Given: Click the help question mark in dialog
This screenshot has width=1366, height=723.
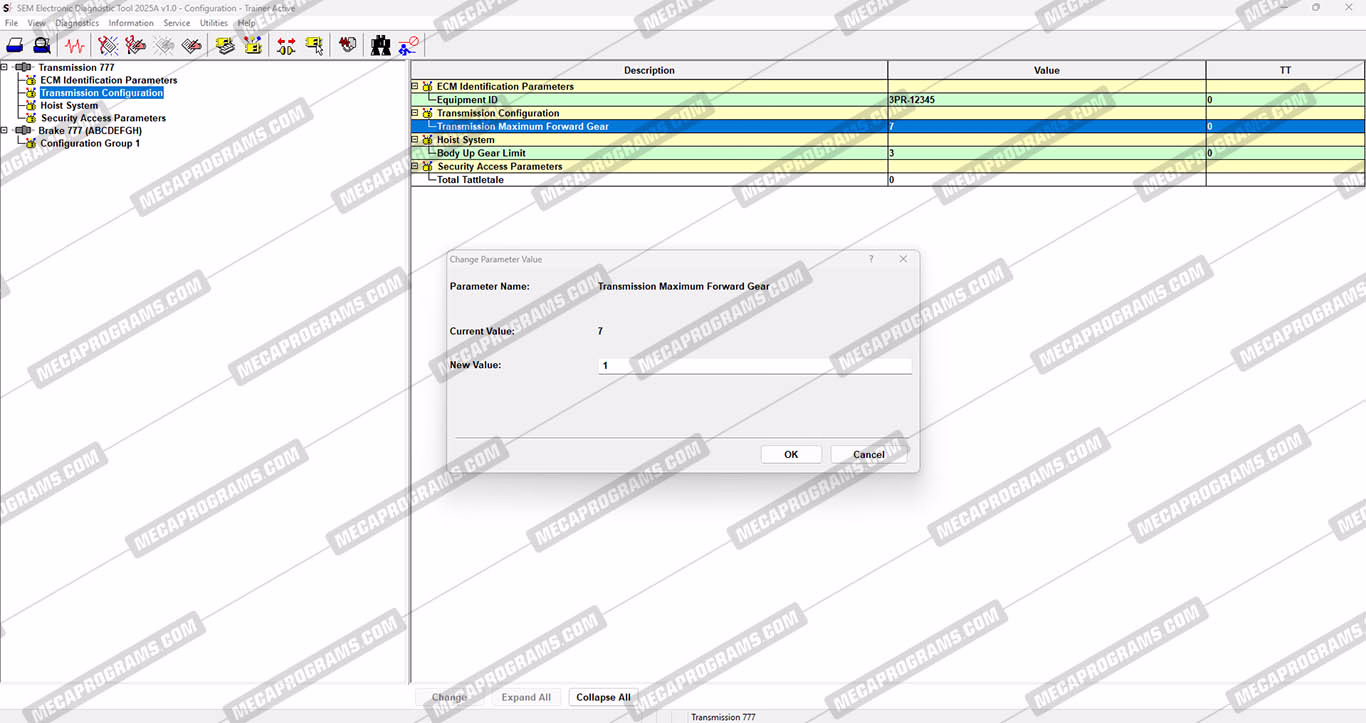Looking at the screenshot, I should click(871, 259).
